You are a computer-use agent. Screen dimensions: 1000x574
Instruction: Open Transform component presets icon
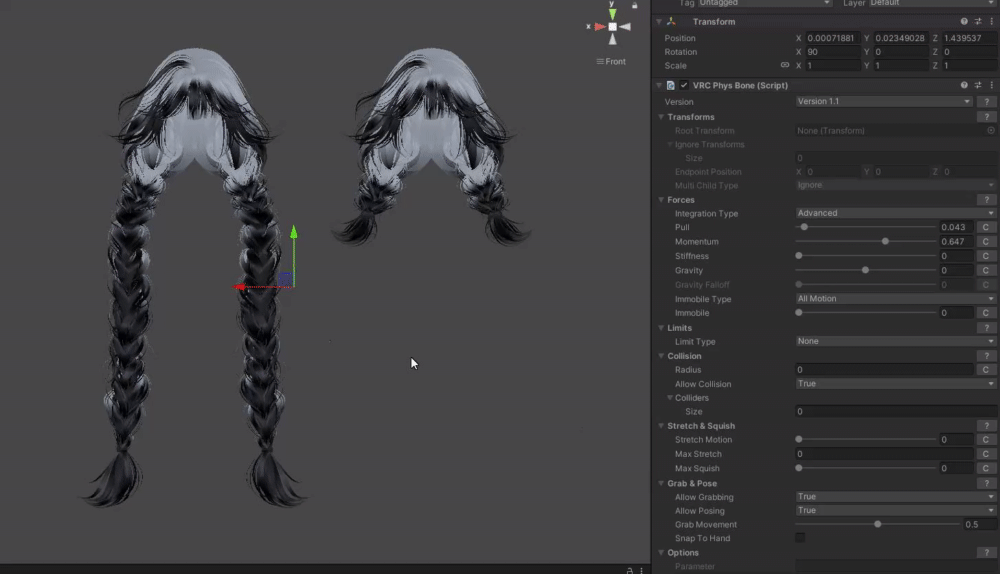pyautogui.click(x=977, y=21)
